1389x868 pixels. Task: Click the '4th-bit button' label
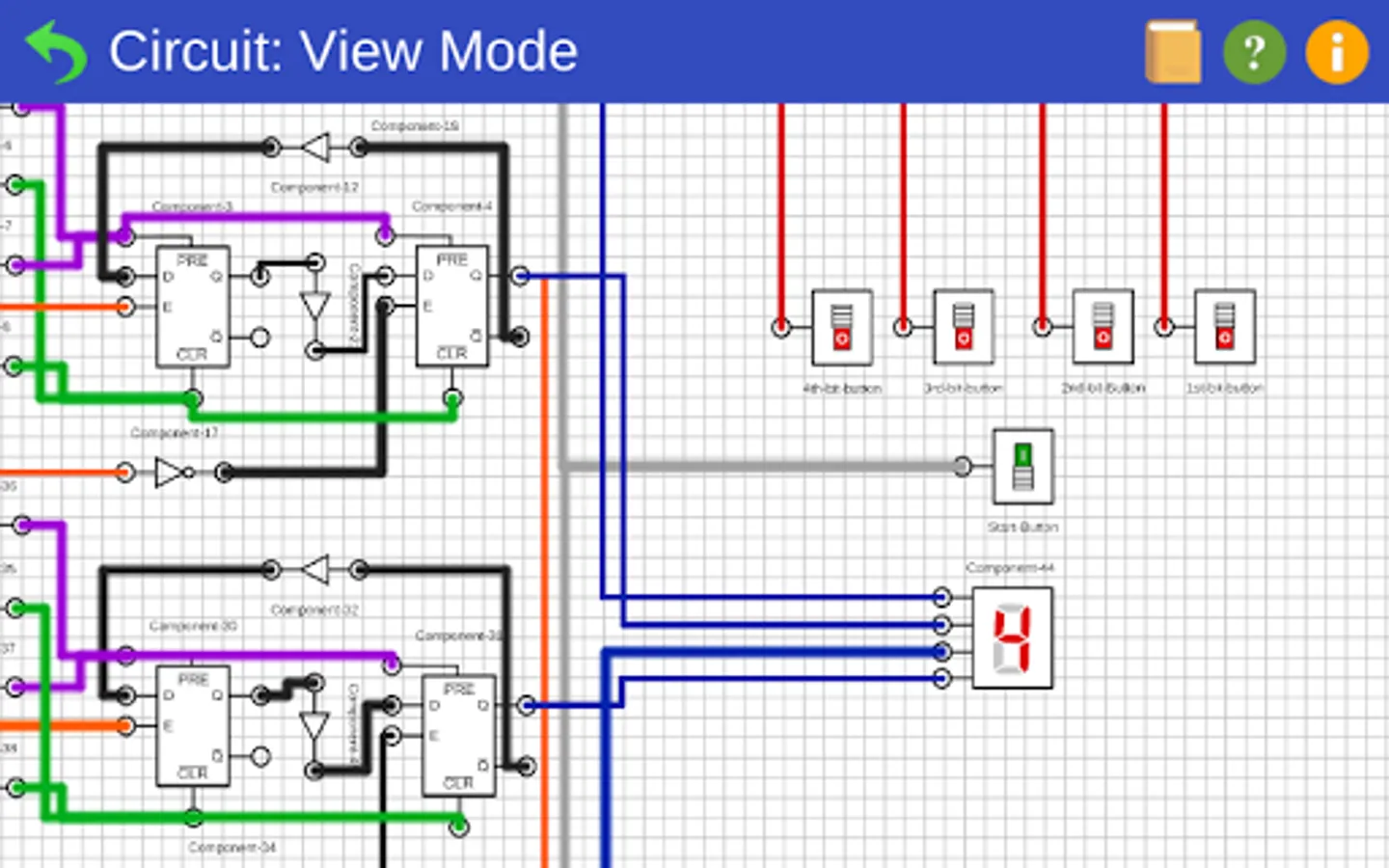coord(842,389)
